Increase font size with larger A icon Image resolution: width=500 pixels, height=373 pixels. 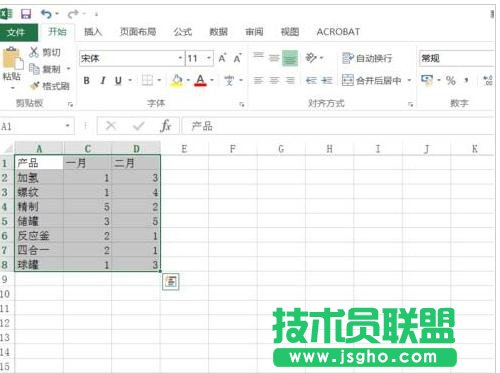222,58
